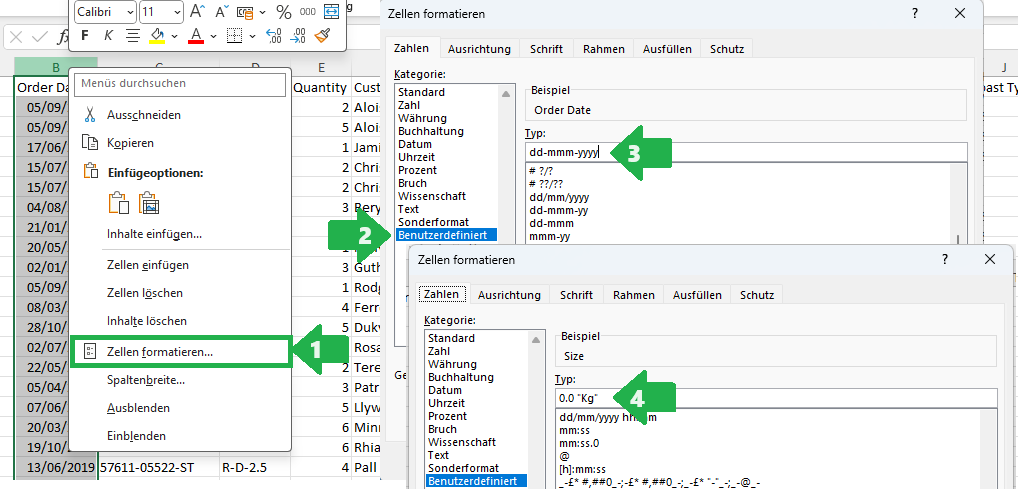Pick [h]:mm:ss format in front dialog
Screen dimensions: 1018x489
coord(582,469)
